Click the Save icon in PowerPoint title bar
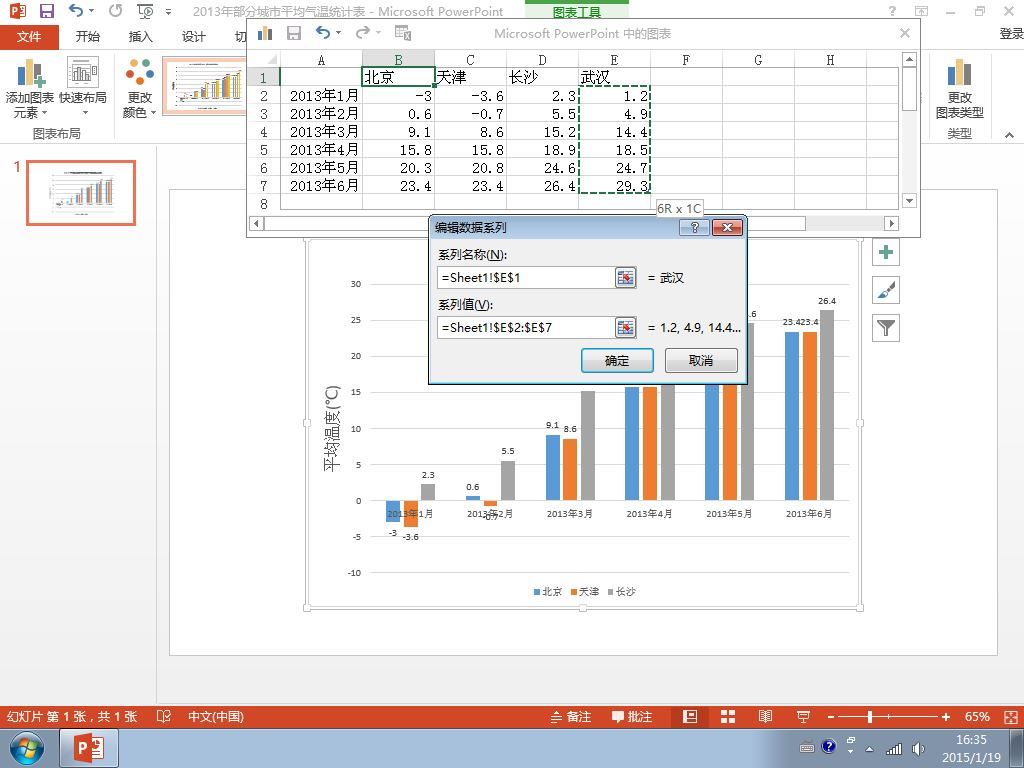The width and height of the screenshot is (1024, 768). 47,11
